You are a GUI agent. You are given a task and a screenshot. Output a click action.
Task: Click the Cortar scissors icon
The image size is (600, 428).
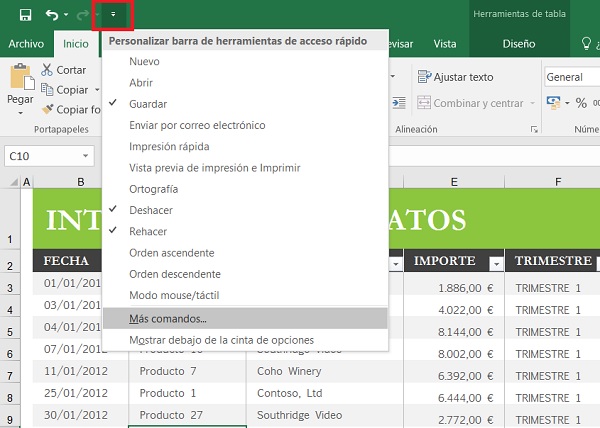point(47,70)
